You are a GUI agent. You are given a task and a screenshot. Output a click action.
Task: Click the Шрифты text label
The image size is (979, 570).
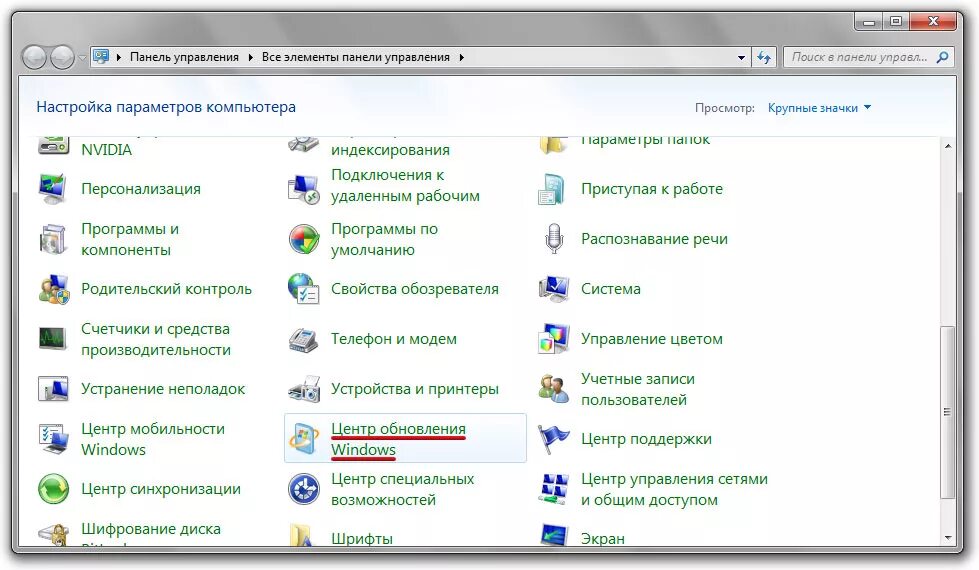pos(362,538)
